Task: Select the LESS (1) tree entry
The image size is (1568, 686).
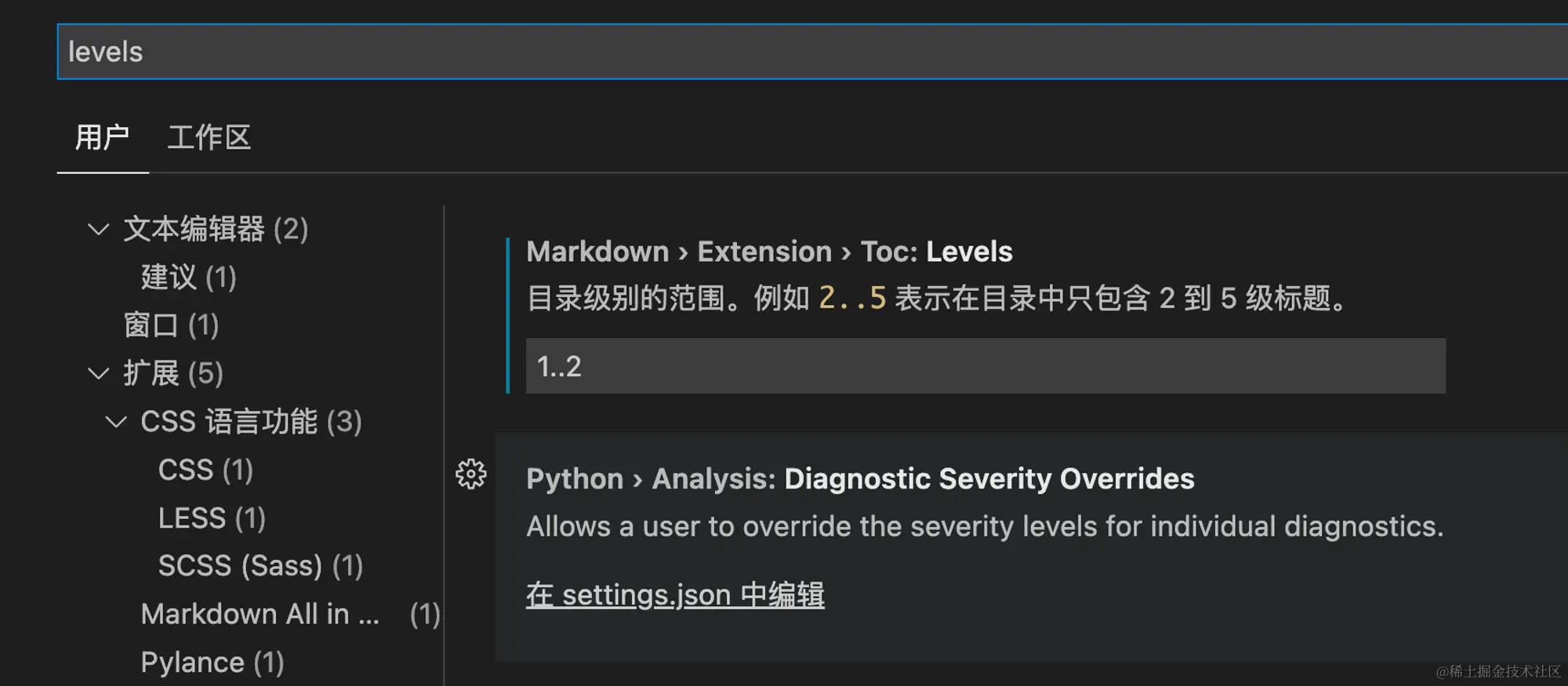Action: pos(212,518)
